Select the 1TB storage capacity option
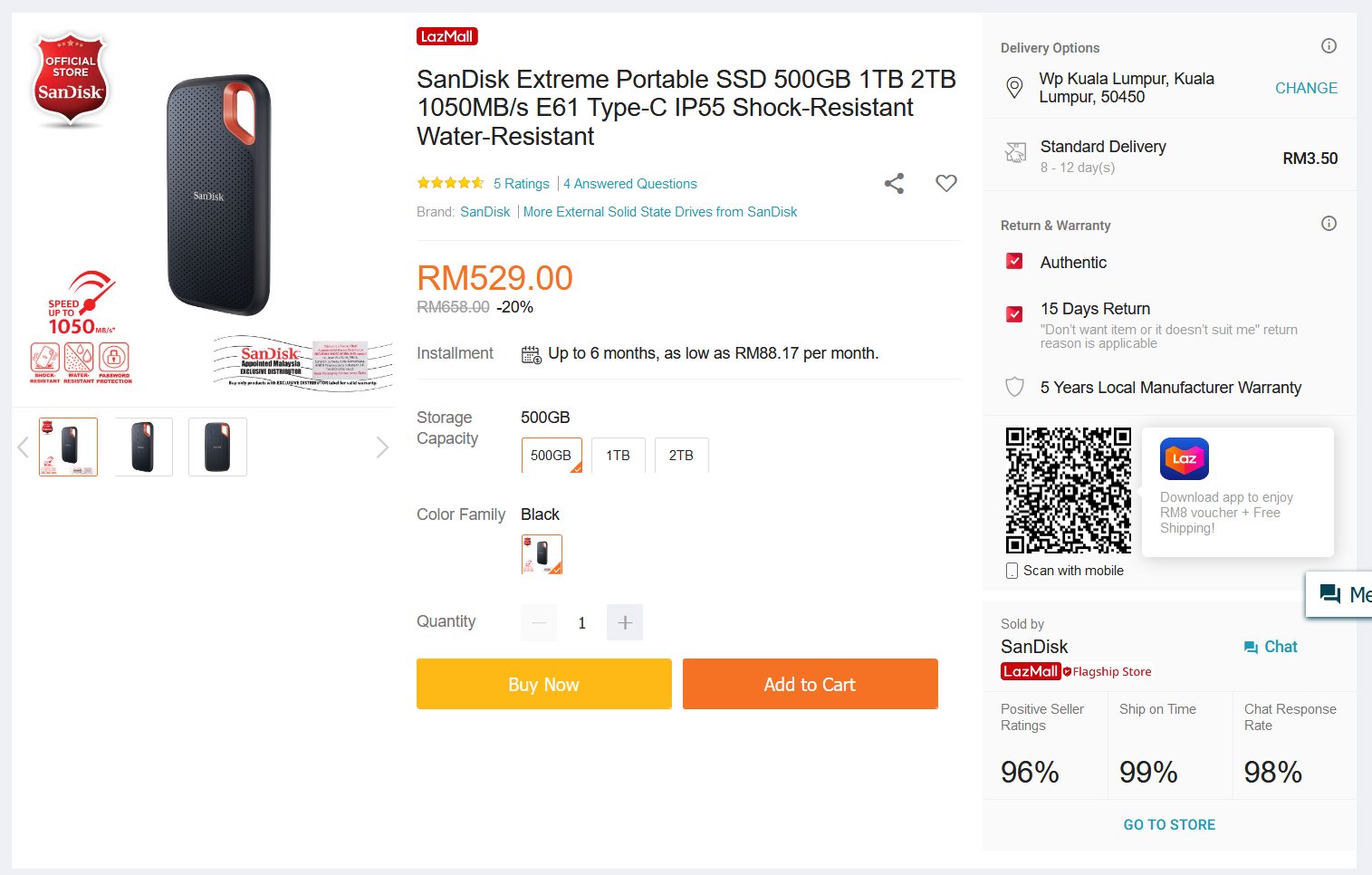Viewport: 1372px width, 875px height. tap(619, 456)
